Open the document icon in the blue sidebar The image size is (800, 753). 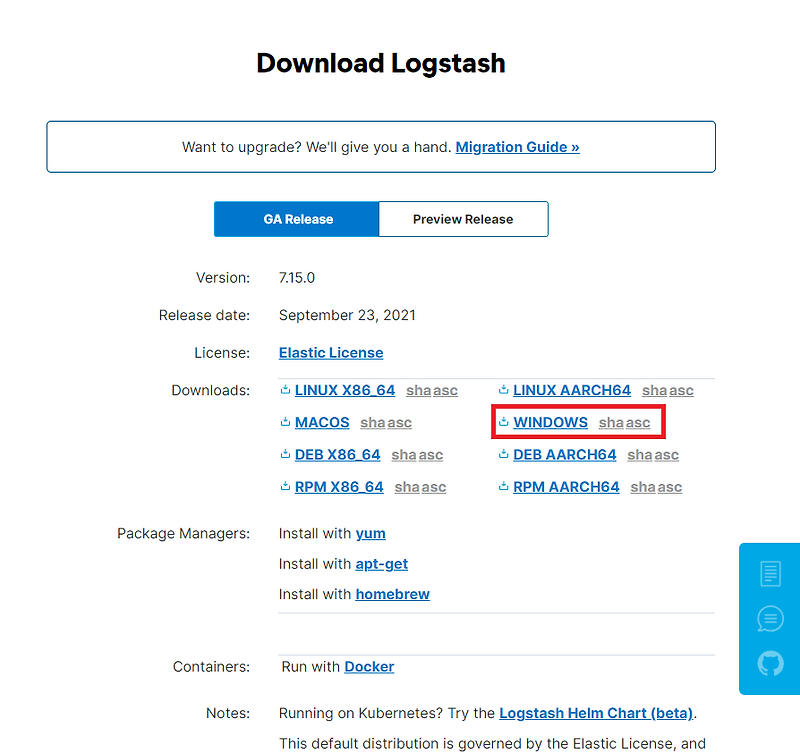tap(769, 573)
